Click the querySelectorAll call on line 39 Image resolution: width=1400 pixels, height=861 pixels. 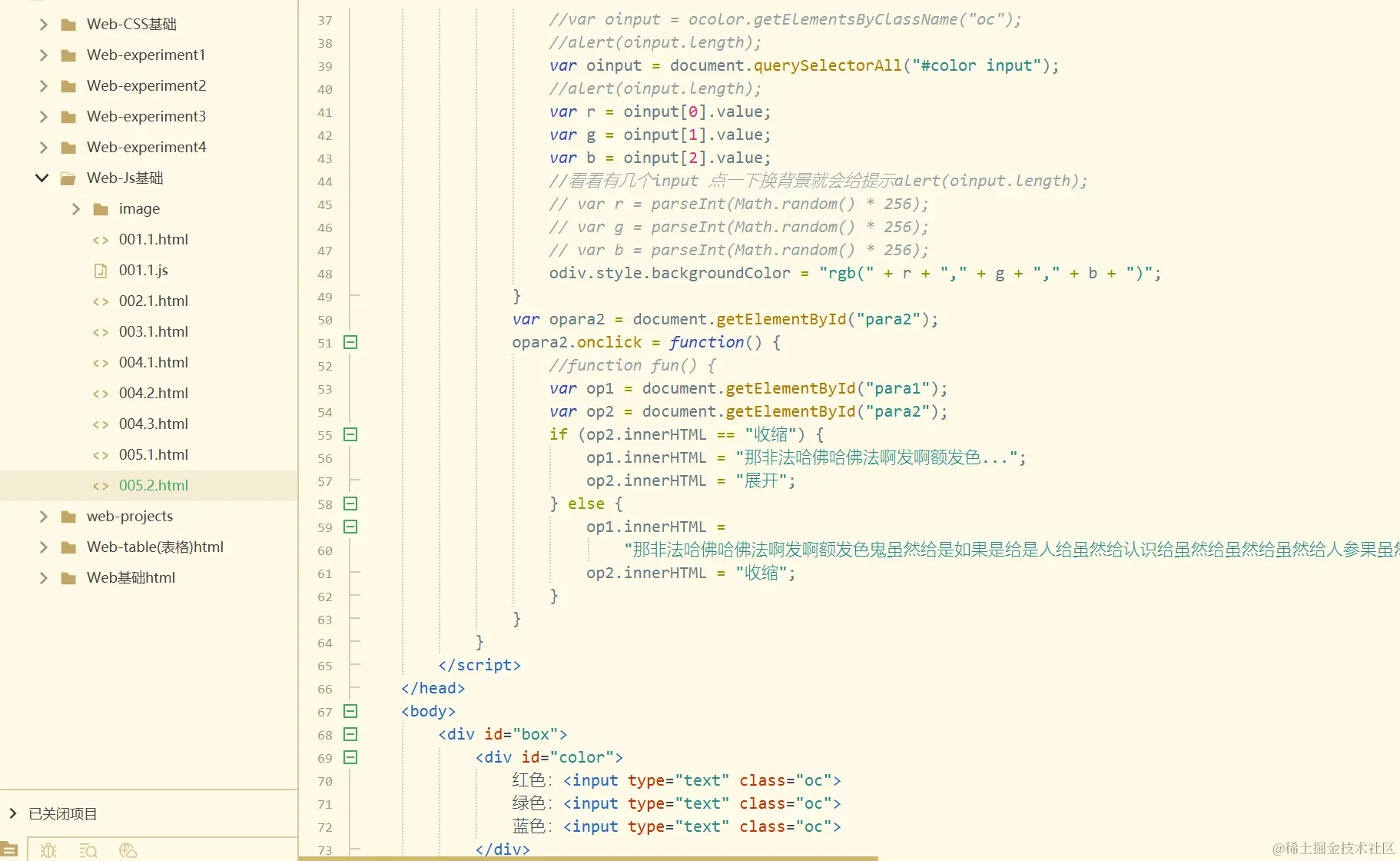[x=828, y=65]
